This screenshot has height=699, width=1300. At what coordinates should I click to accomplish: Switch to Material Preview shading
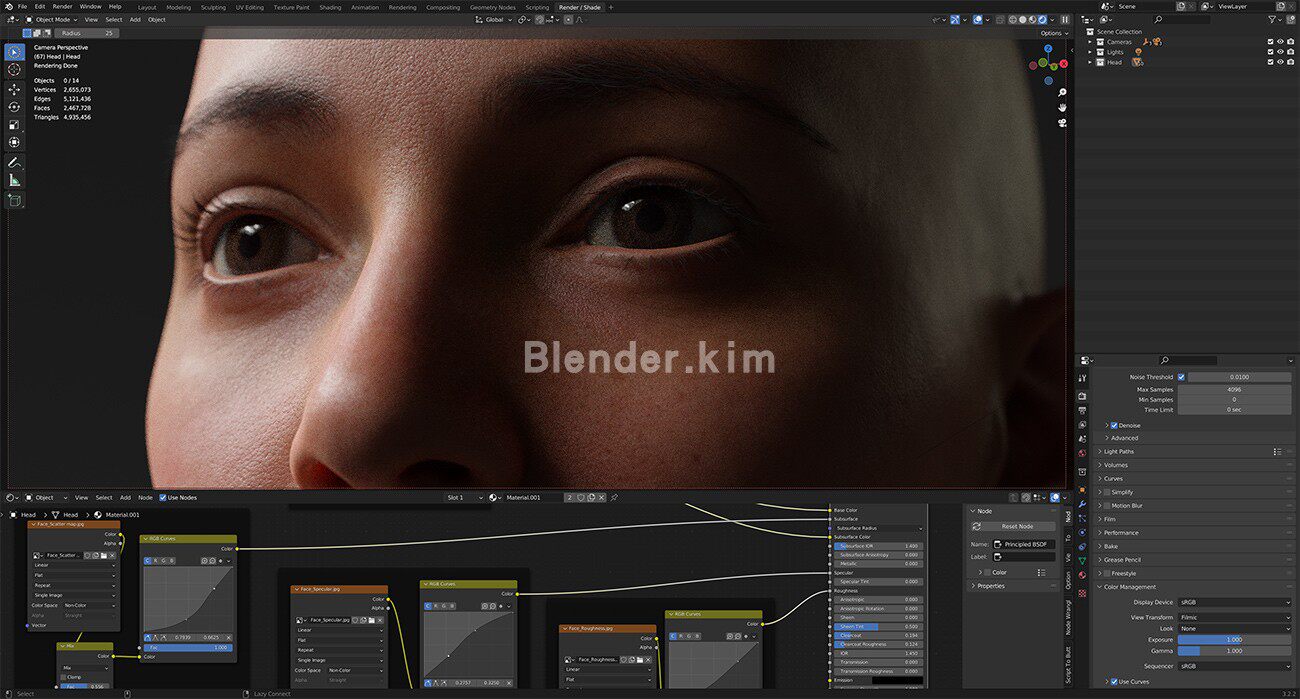pyautogui.click(x=1033, y=19)
